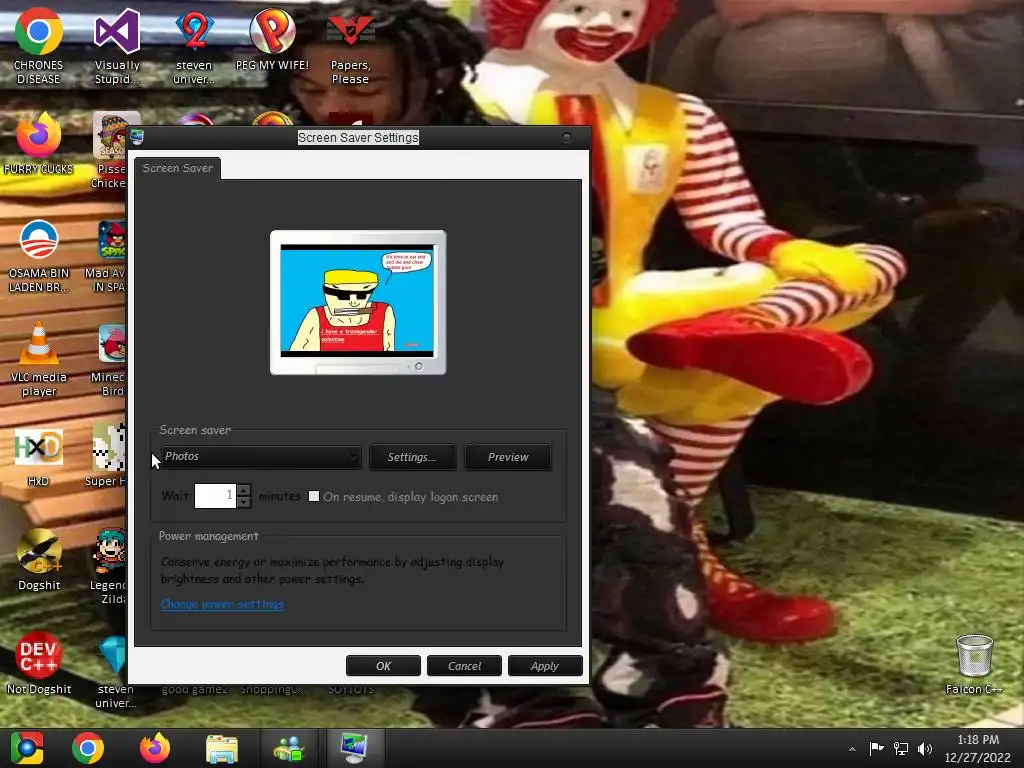Open the Visually Stupid Visual Studio shortcut
Viewport: 1024px width, 768px height.
(x=117, y=46)
